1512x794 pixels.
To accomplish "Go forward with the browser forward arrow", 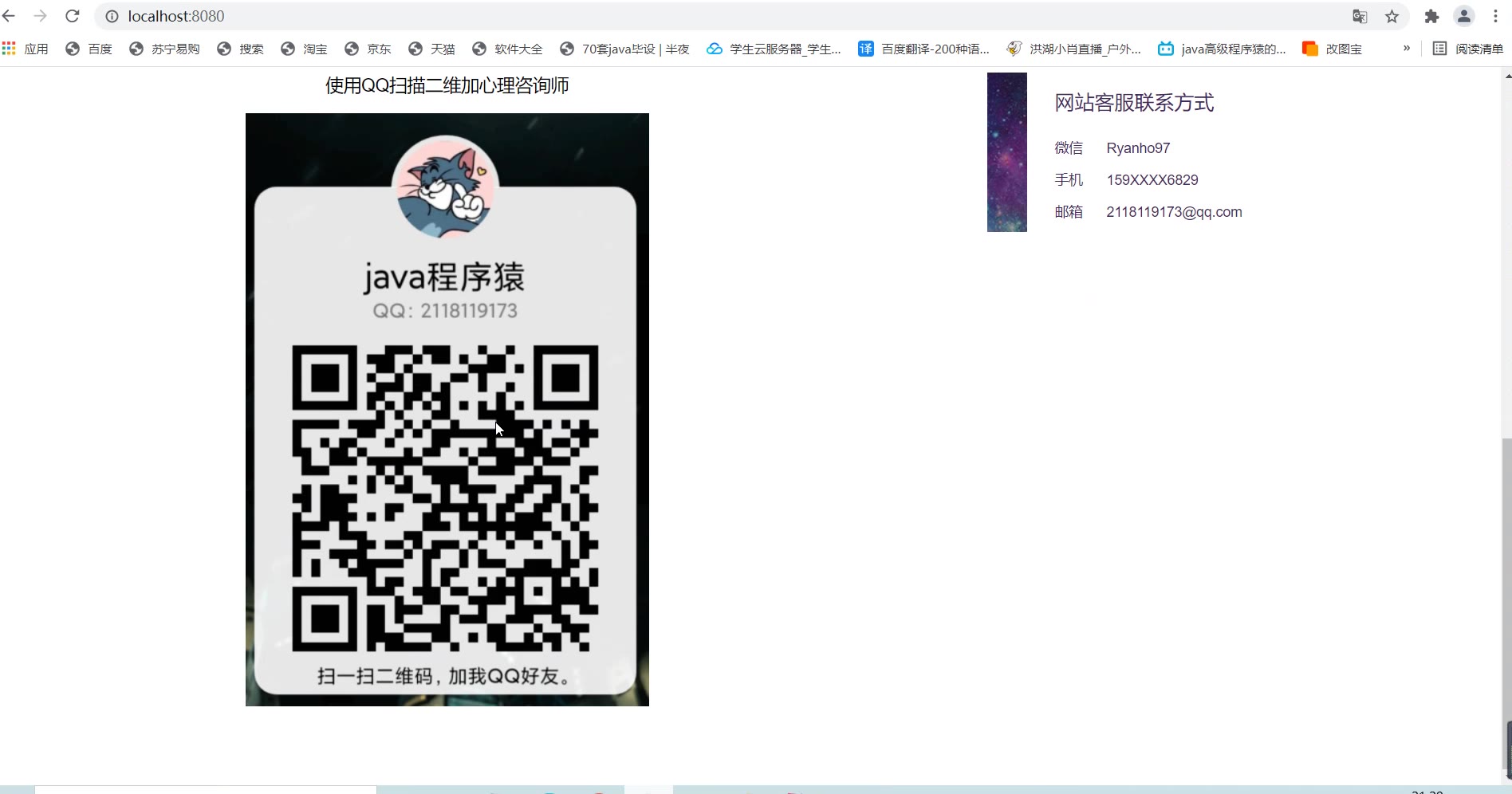I will 41,16.
